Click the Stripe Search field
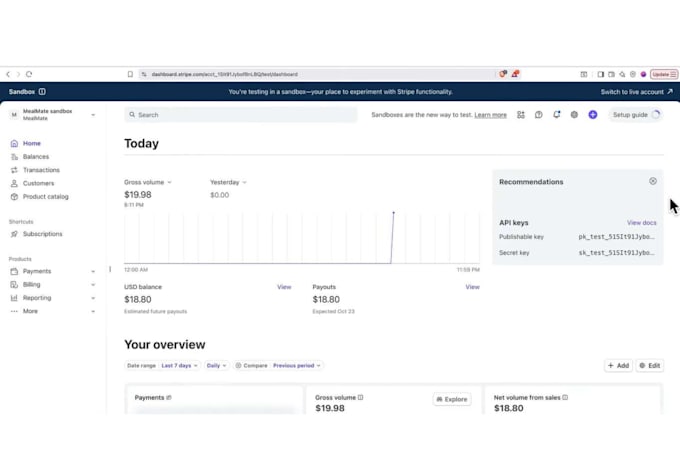 [241, 115]
